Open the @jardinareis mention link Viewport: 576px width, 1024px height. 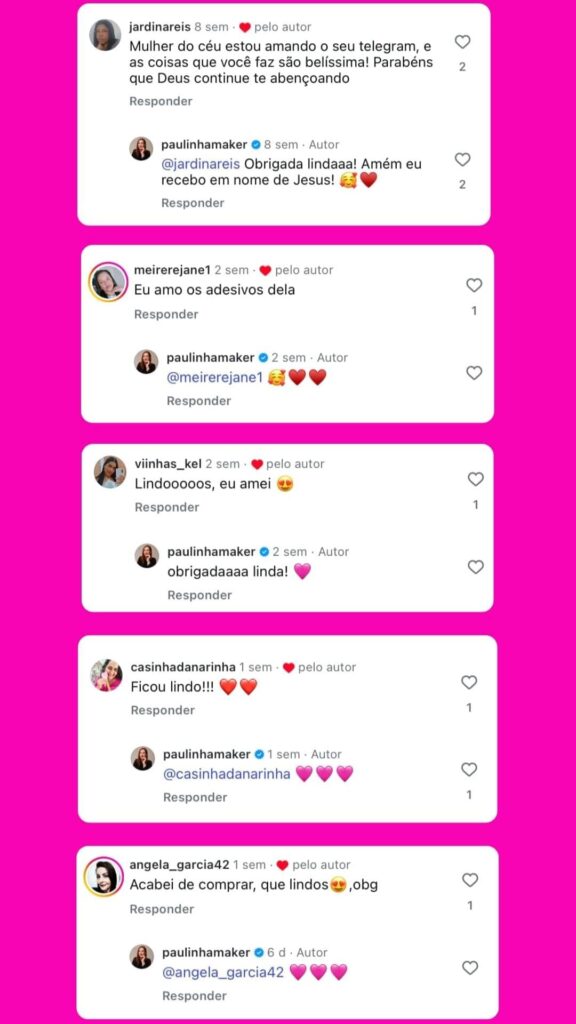200,164
